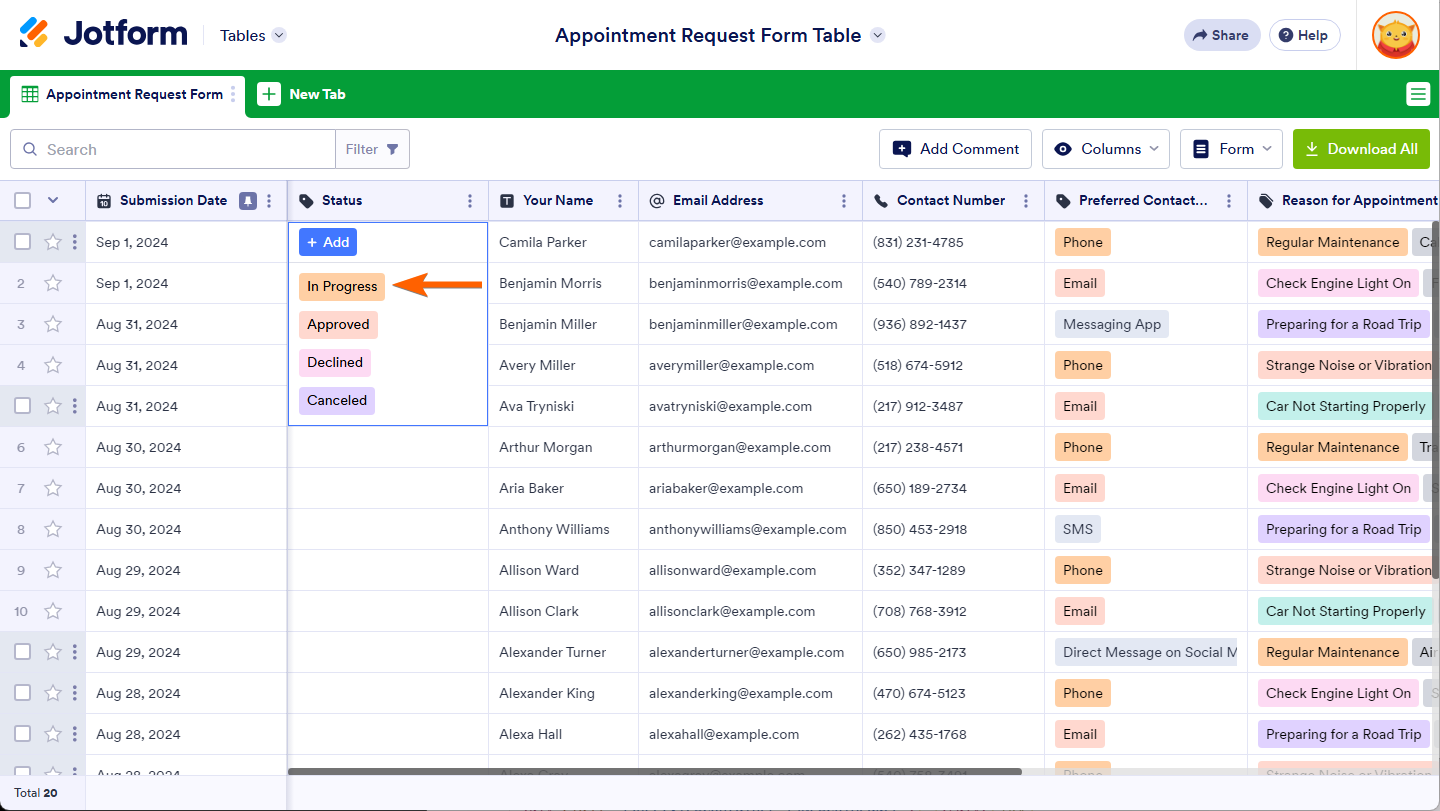The height and width of the screenshot is (811, 1440).
Task: Open the Form dropdown menu
Action: click(1231, 149)
